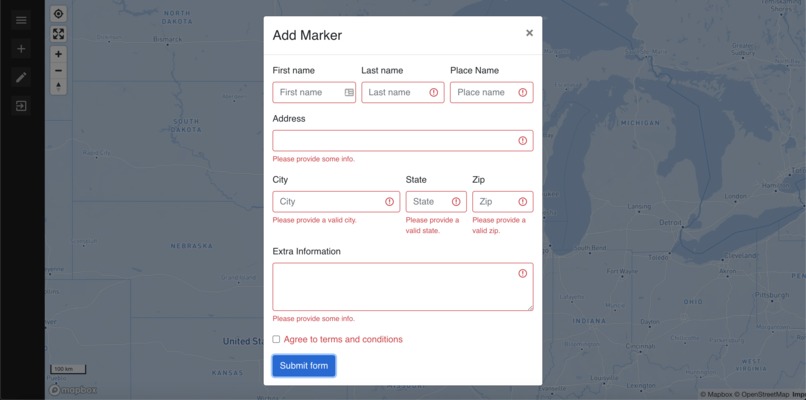Click the geolocate crosshair map control

click(x=59, y=14)
